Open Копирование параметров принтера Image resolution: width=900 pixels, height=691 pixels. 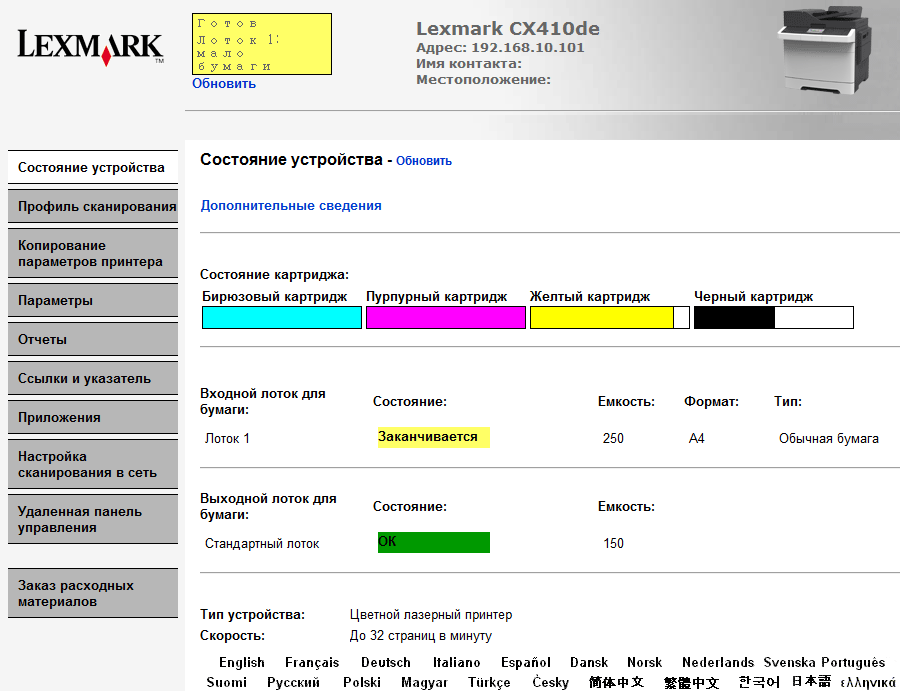(x=93, y=254)
